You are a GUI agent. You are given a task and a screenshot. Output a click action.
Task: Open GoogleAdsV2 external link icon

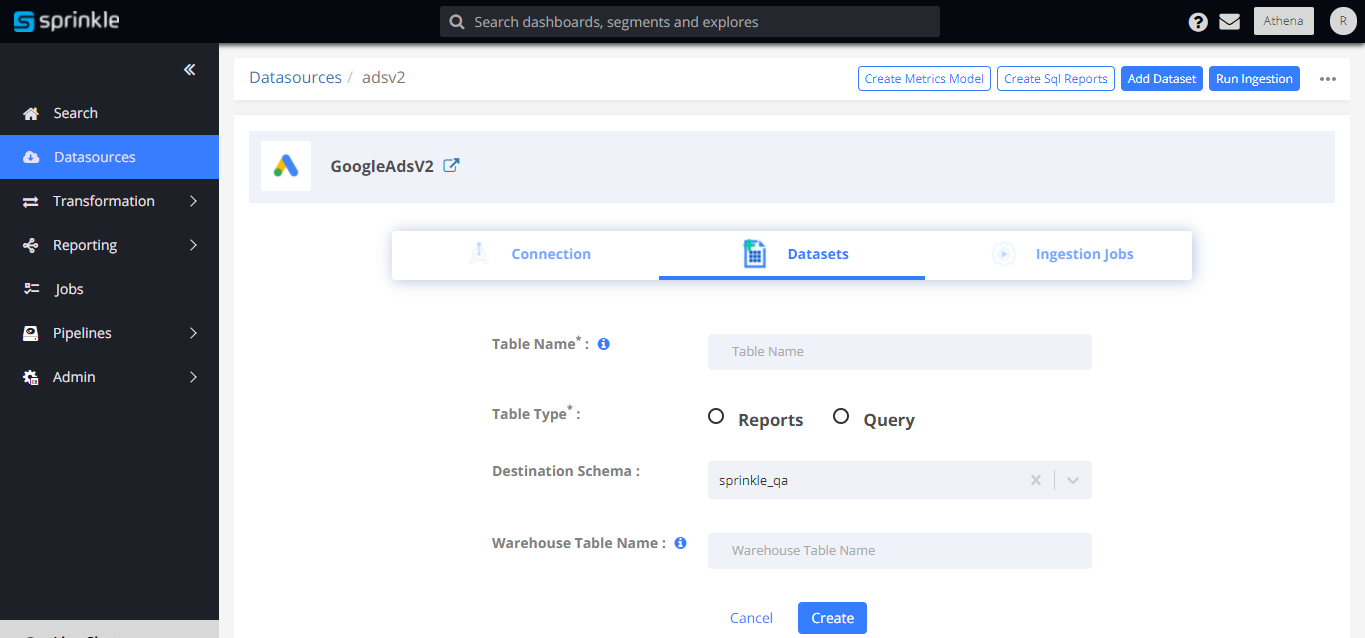point(451,166)
